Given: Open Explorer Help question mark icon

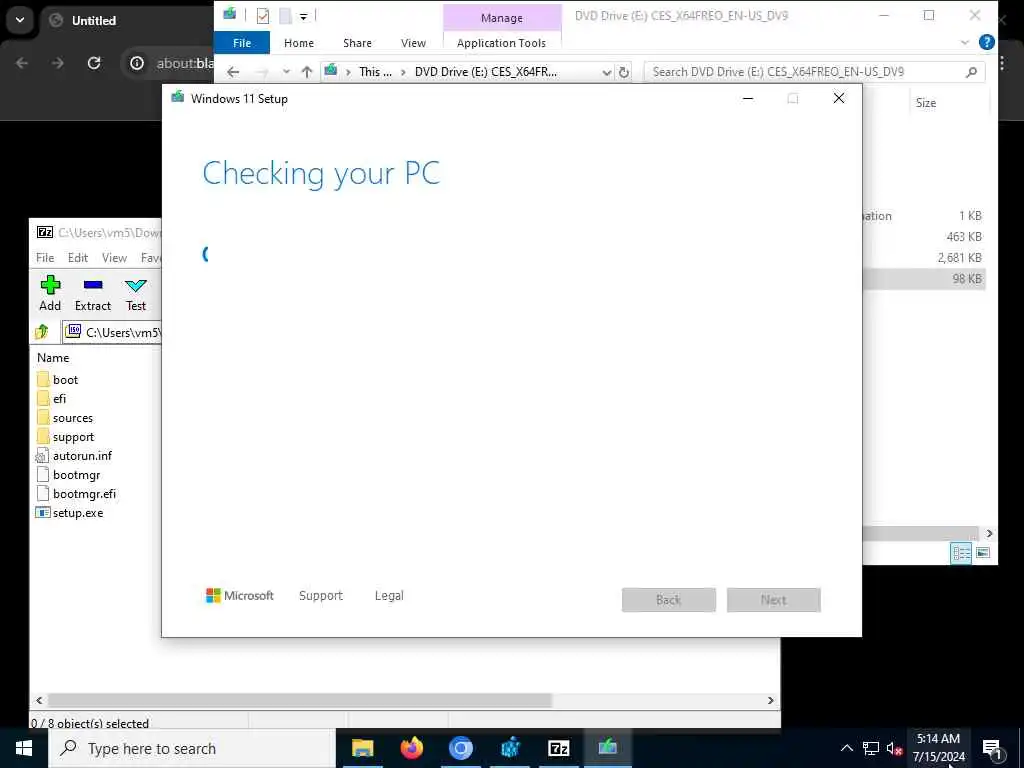Looking at the screenshot, I should (x=987, y=42).
